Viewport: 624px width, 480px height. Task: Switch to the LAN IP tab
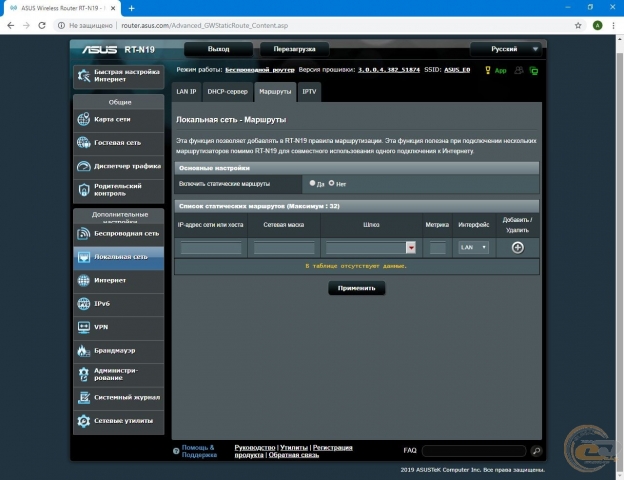186,92
